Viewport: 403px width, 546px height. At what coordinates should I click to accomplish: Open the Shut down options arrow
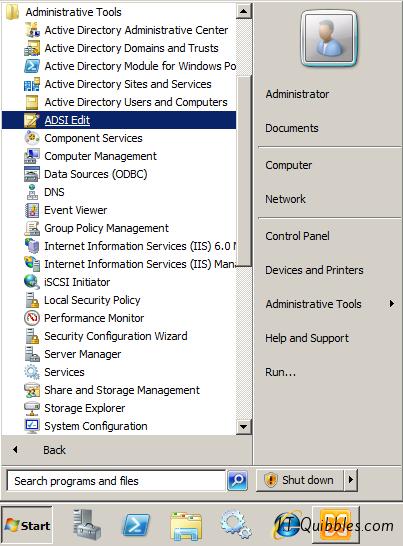pyautogui.click(x=351, y=480)
